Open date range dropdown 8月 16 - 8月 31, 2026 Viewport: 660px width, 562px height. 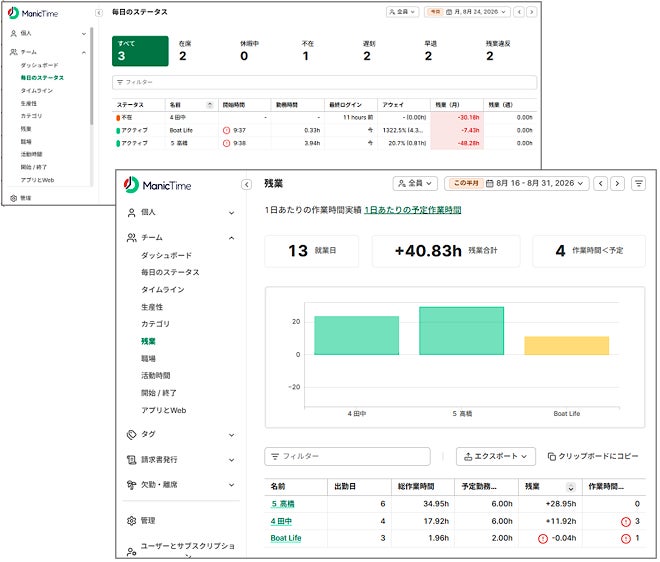(x=517, y=184)
